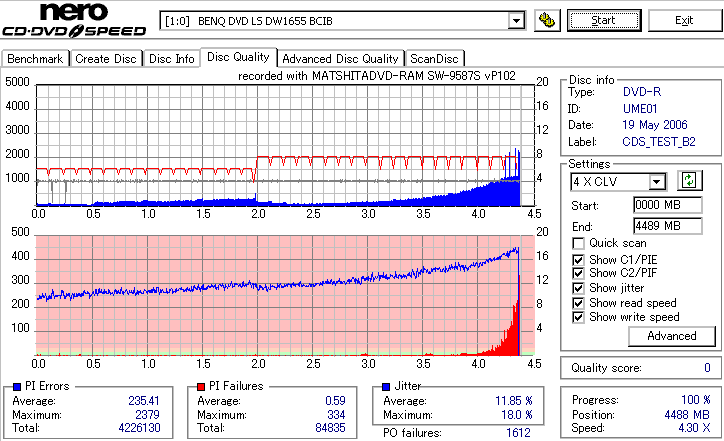This screenshot has height=441, width=724.
Task: Click the Progress value 100 %
Action: pos(696,400)
